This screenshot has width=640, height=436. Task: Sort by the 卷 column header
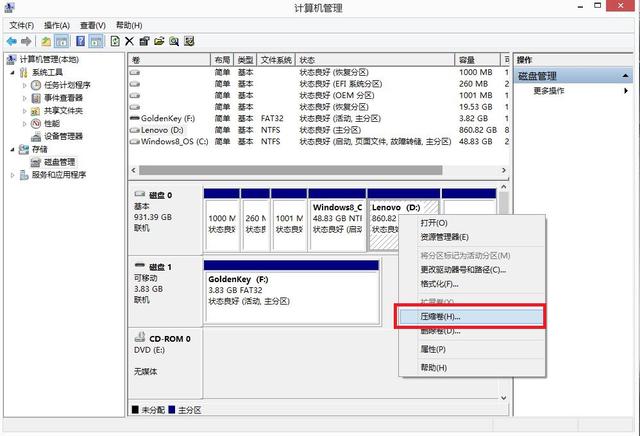169,60
